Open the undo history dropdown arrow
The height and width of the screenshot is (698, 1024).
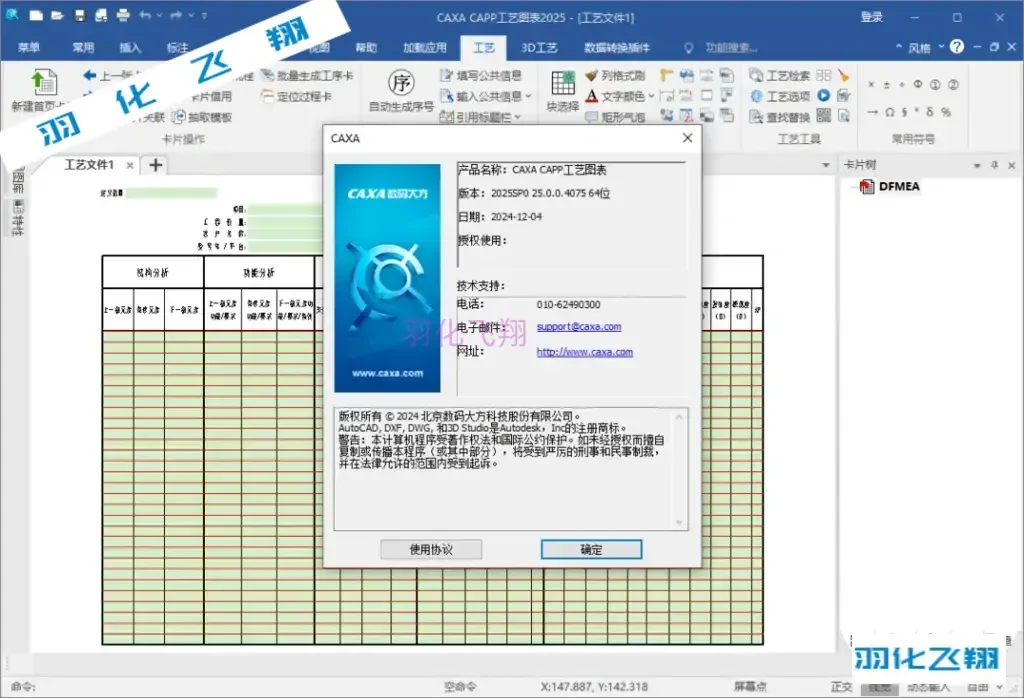pos(159,16)
